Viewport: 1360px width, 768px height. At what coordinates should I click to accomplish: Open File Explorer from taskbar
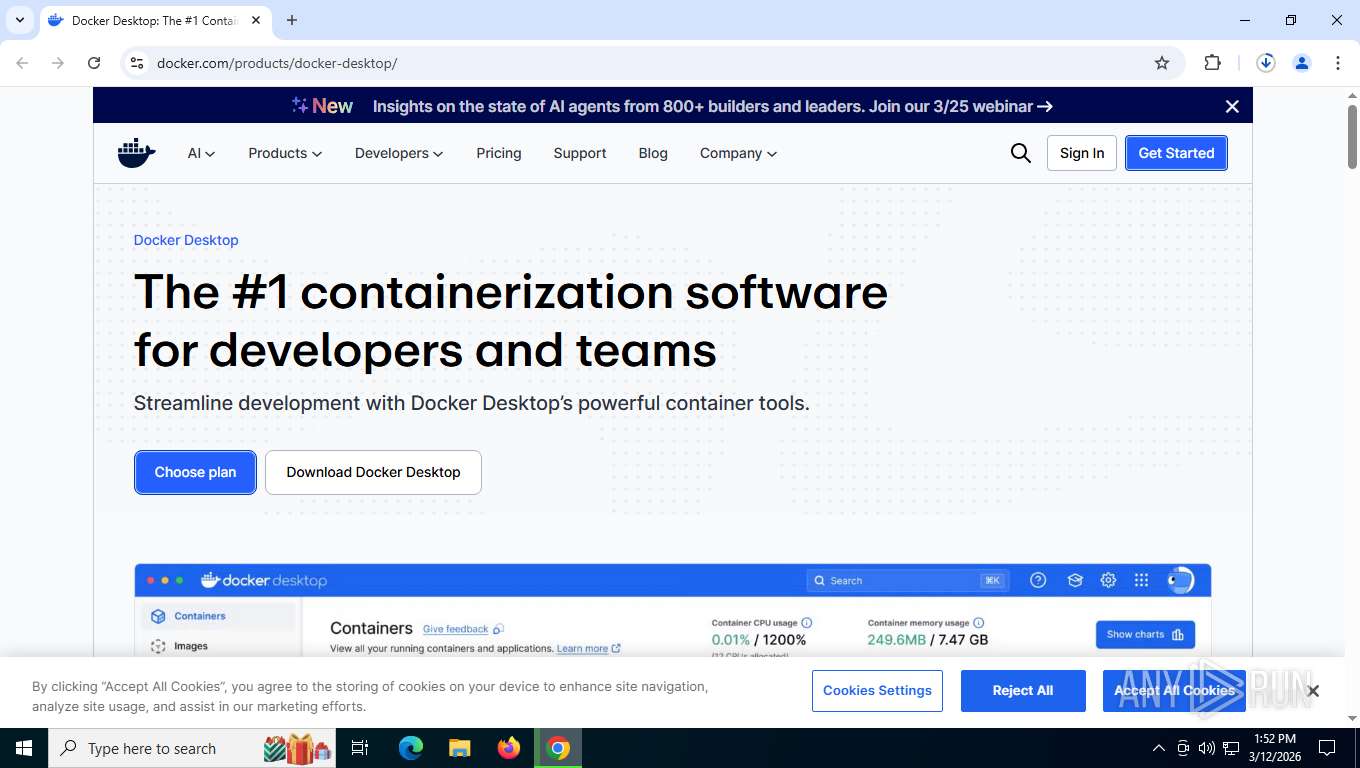pyautogui.click(x=459, y=748)
